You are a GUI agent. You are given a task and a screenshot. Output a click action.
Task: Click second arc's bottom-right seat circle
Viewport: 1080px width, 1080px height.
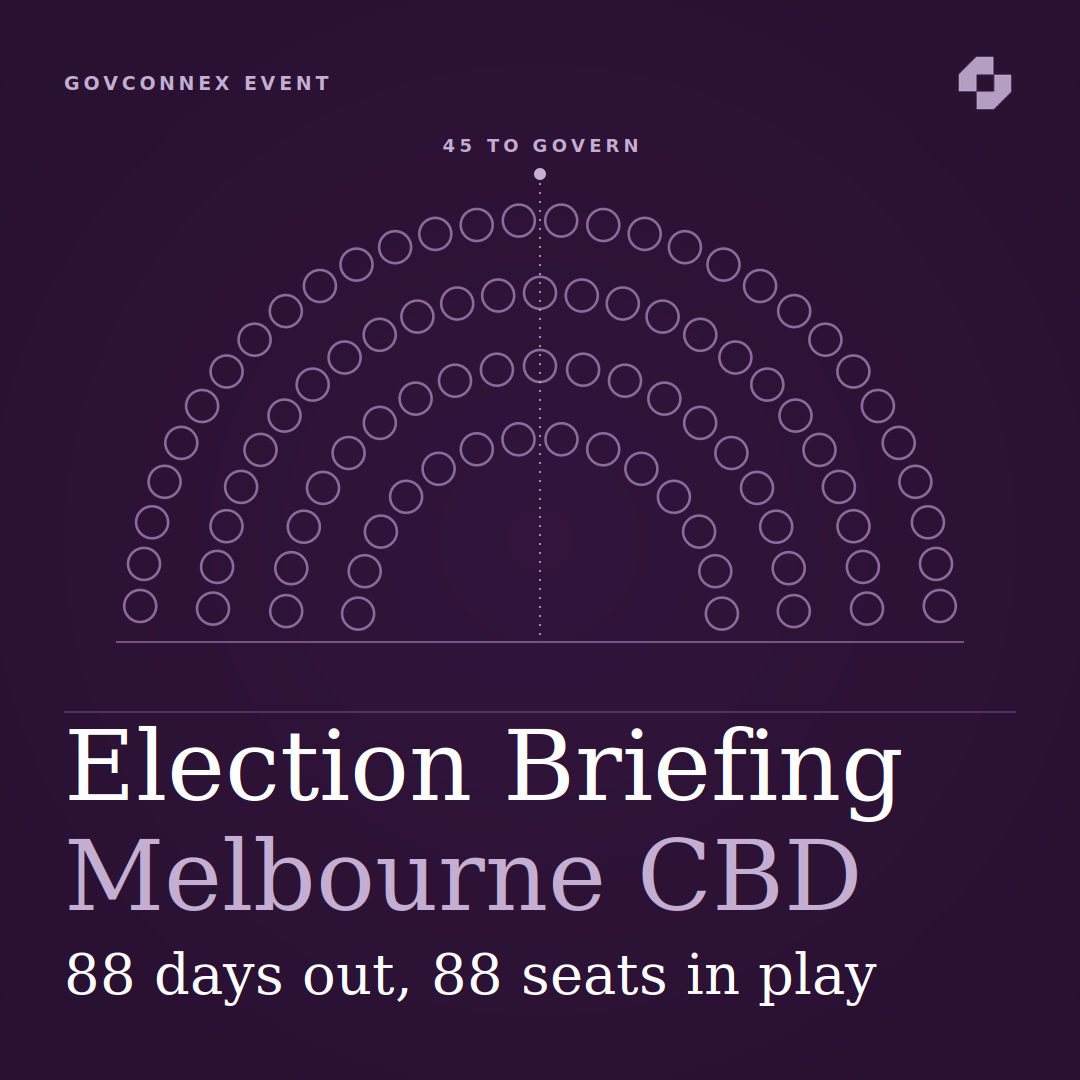(866, 609)
